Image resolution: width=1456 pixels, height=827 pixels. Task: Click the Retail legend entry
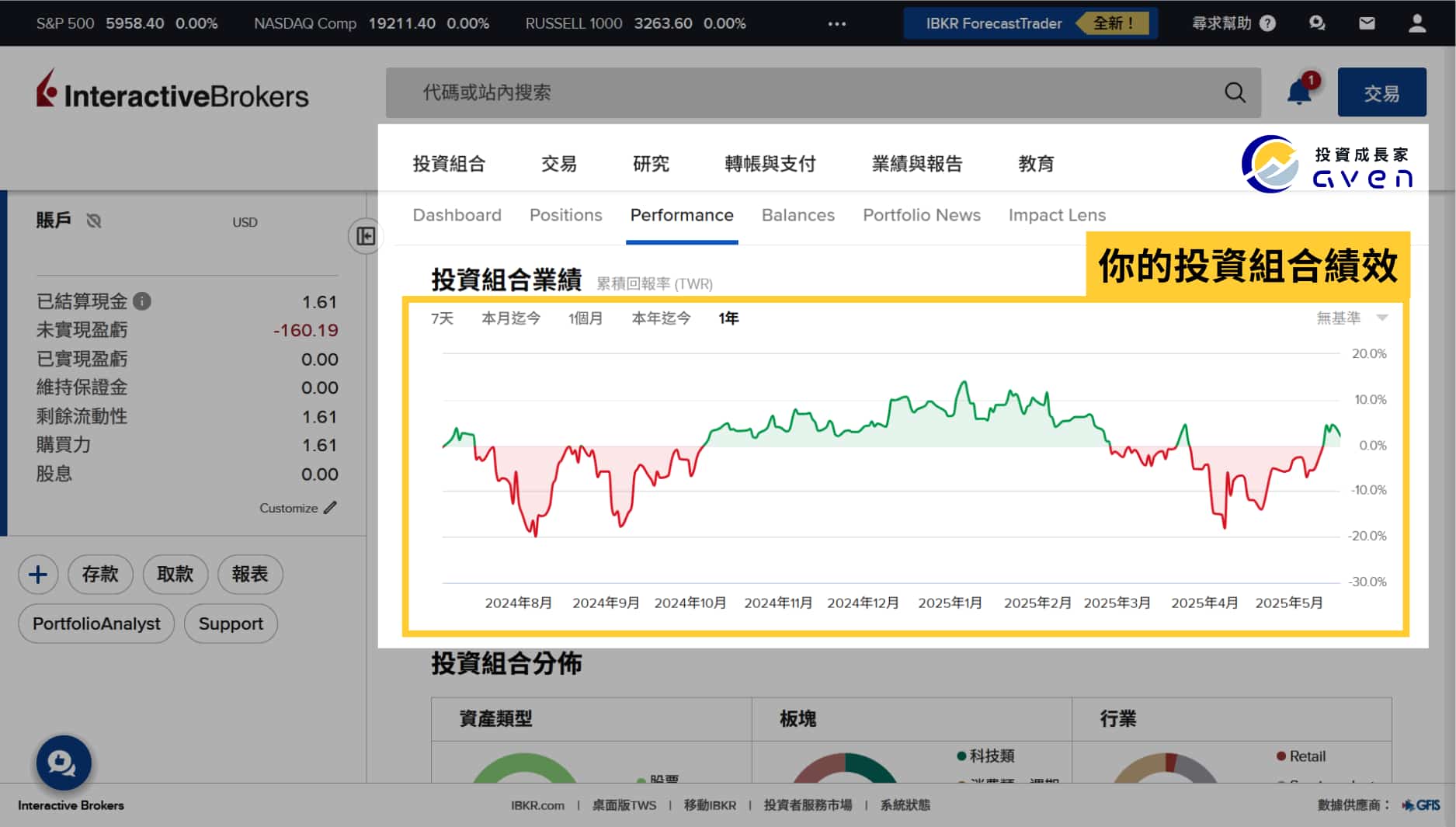[x=1301, y=756]
